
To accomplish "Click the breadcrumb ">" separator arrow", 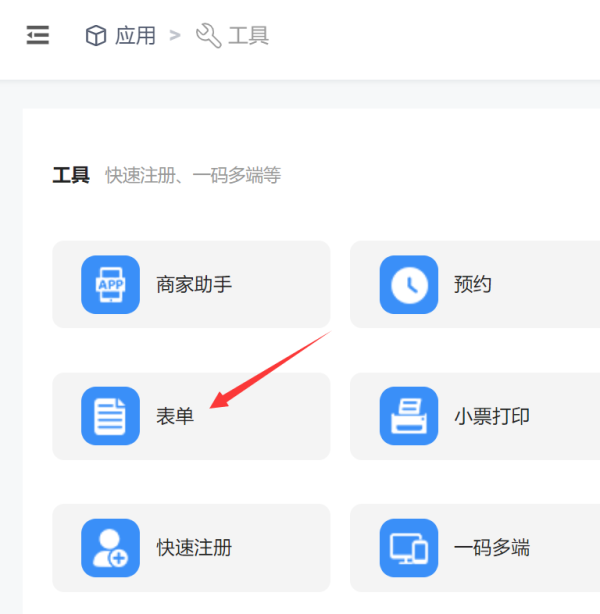I will point(175,37).
